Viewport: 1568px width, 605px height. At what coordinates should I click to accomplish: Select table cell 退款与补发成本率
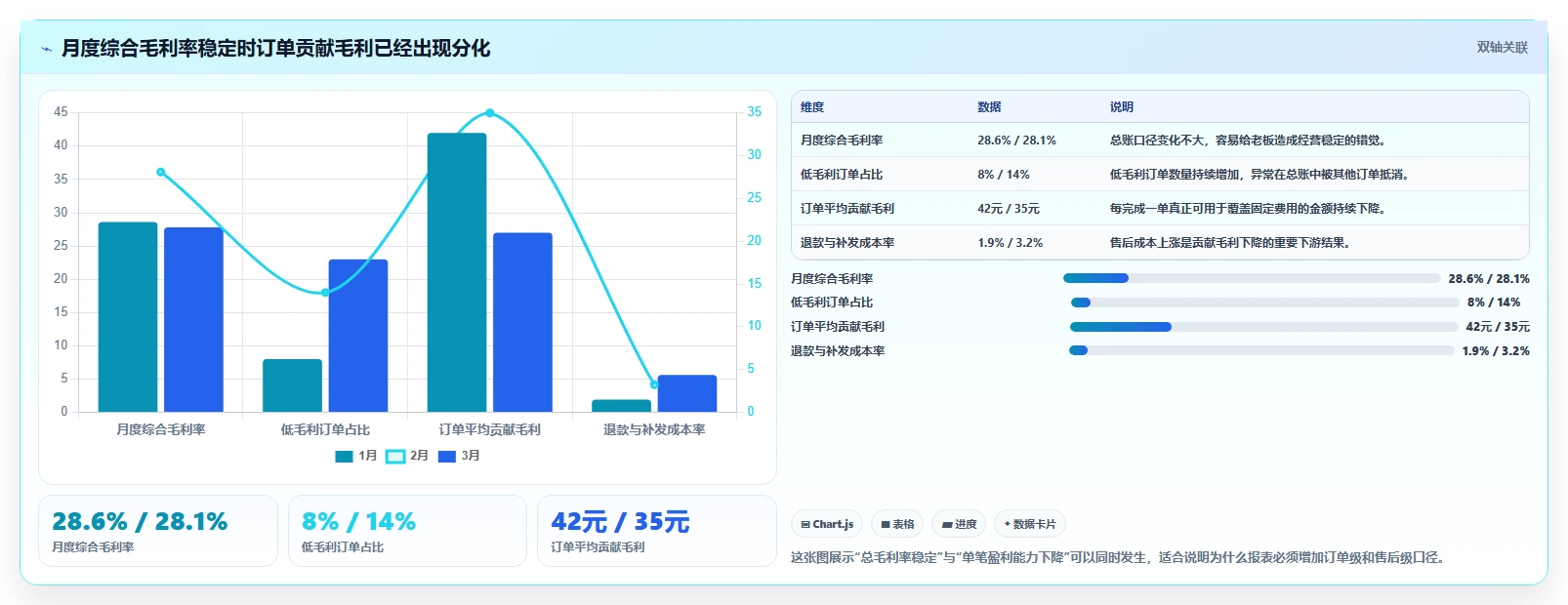pos(847,243)
